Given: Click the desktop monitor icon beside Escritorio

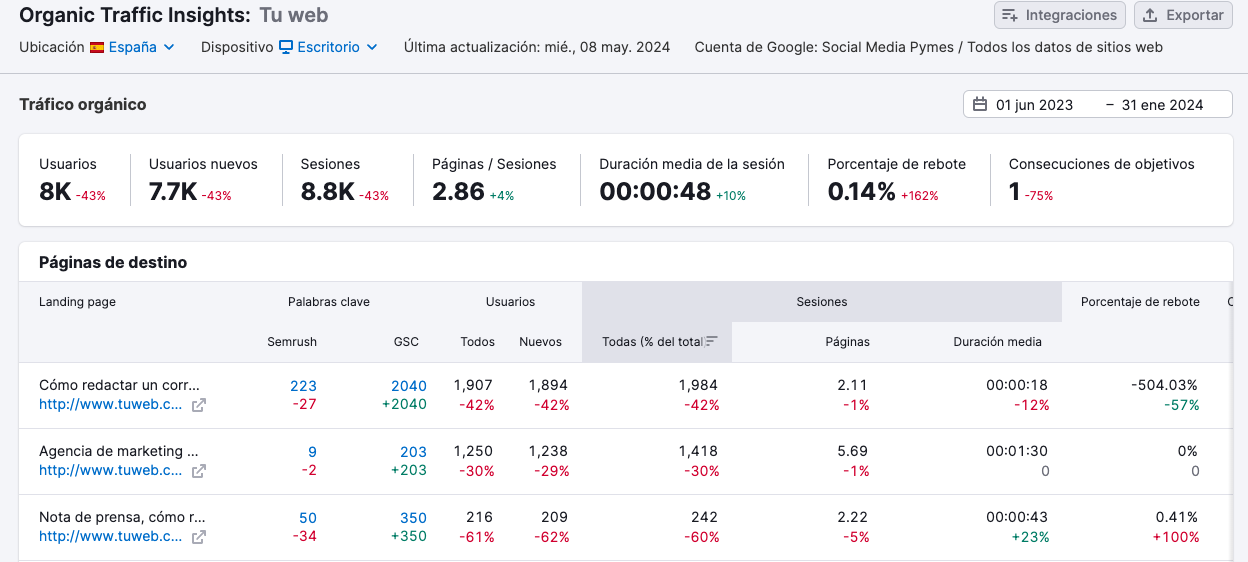Looking at the screenshot, I should coord(286,47).
